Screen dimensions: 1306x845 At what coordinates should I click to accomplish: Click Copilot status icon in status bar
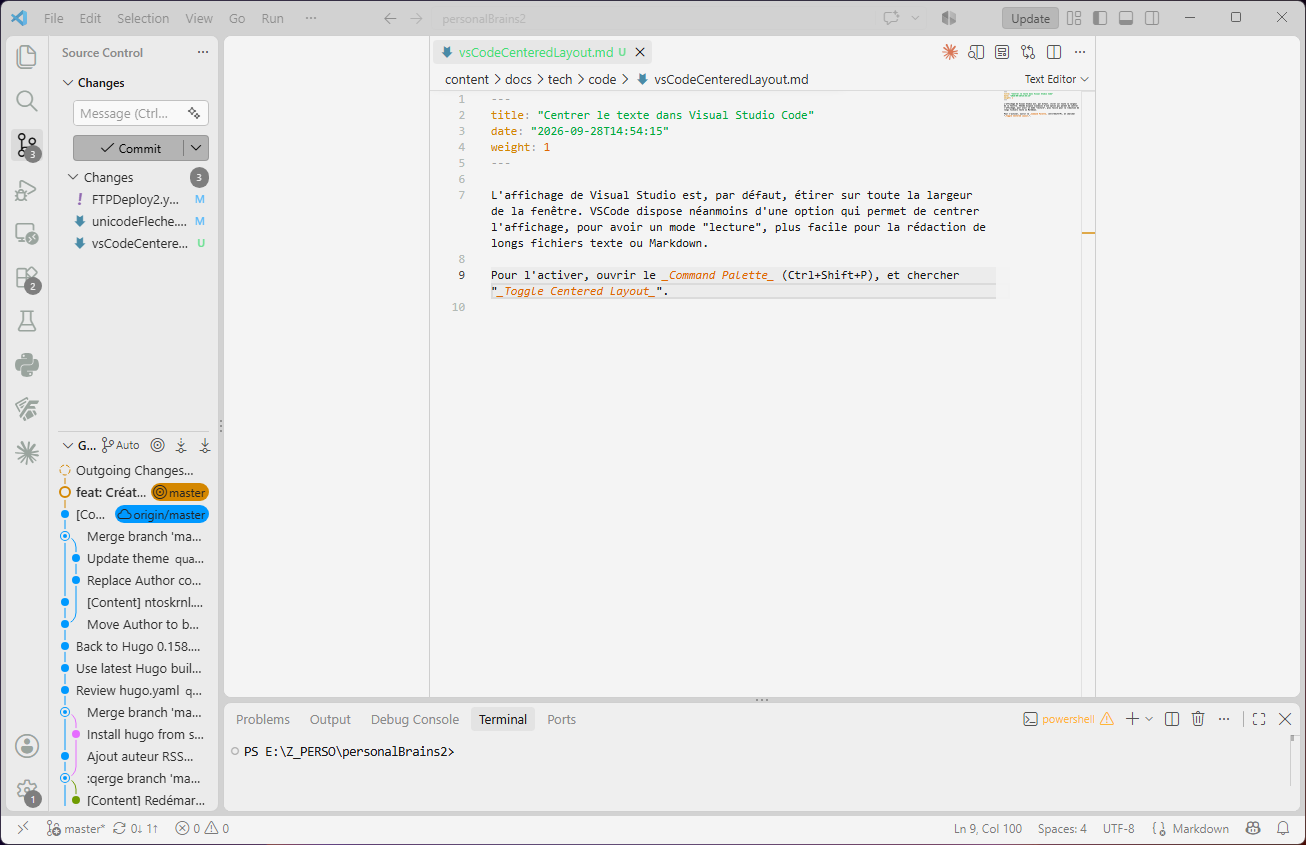click(1252, 828)
